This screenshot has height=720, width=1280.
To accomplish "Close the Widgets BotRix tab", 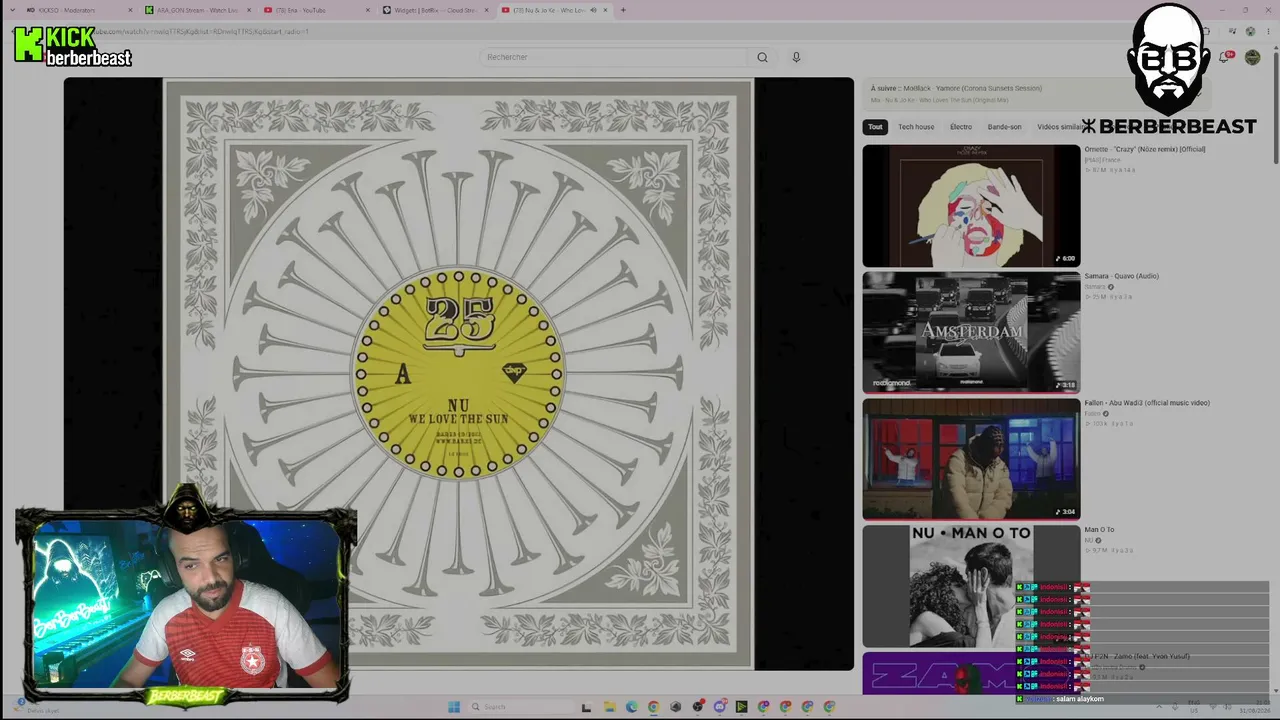I will (487, 10).
